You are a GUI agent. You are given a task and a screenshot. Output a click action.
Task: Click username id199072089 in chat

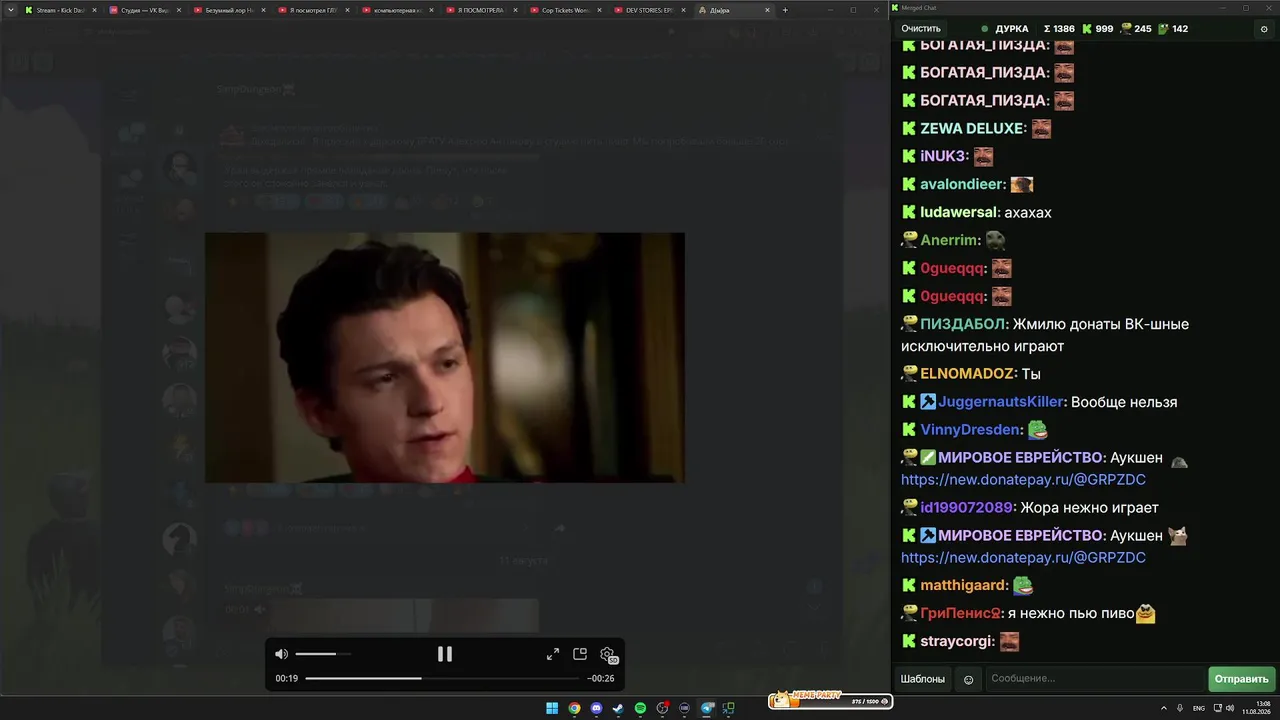pyautogui.click(x=967, y=508)
